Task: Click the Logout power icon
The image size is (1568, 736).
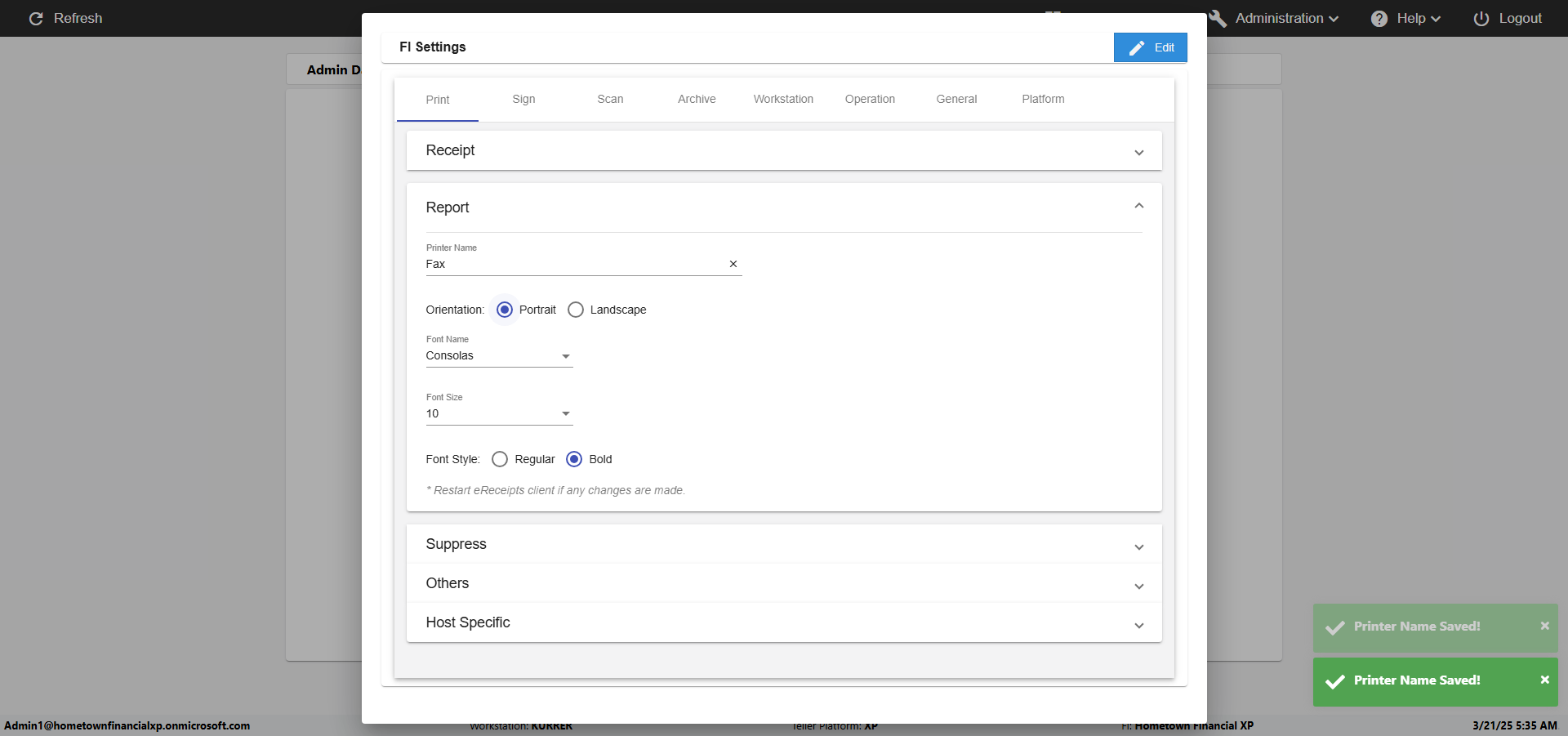Action: 1481,19
